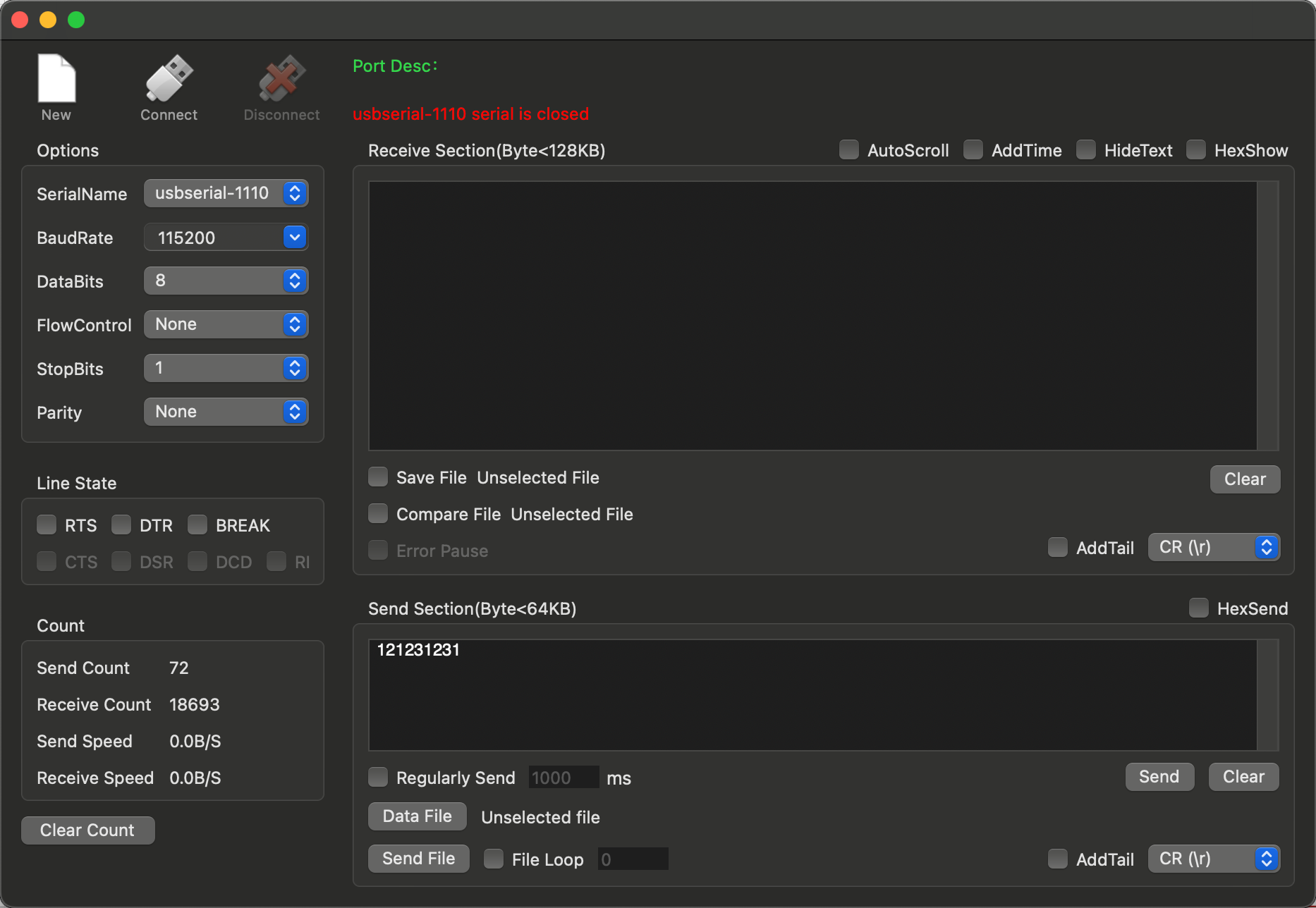This screenshot has width=1316, height=908.
Task: Open the StopBits dropdown
Action: 226,368
